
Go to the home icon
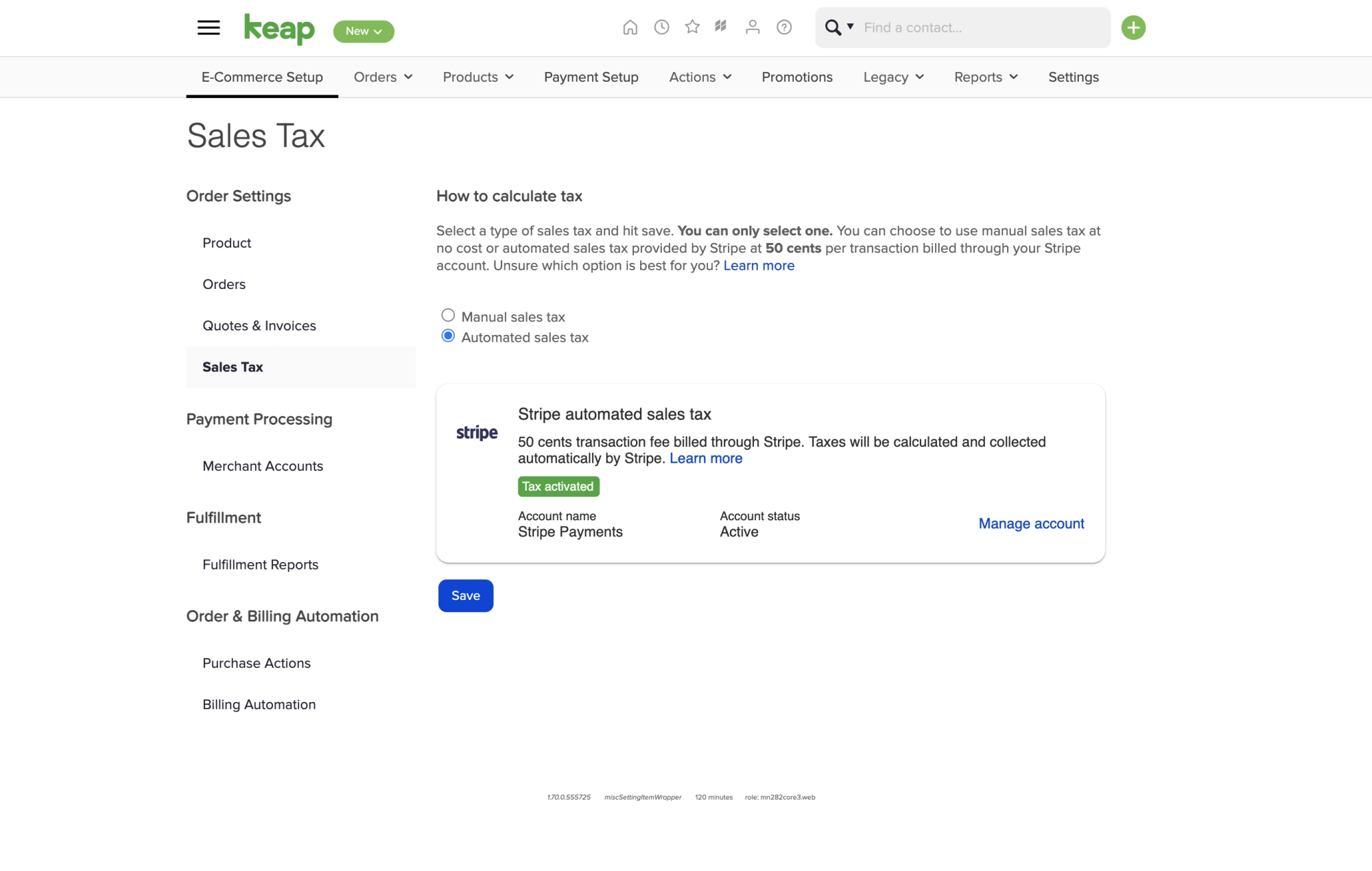[630, 27]
